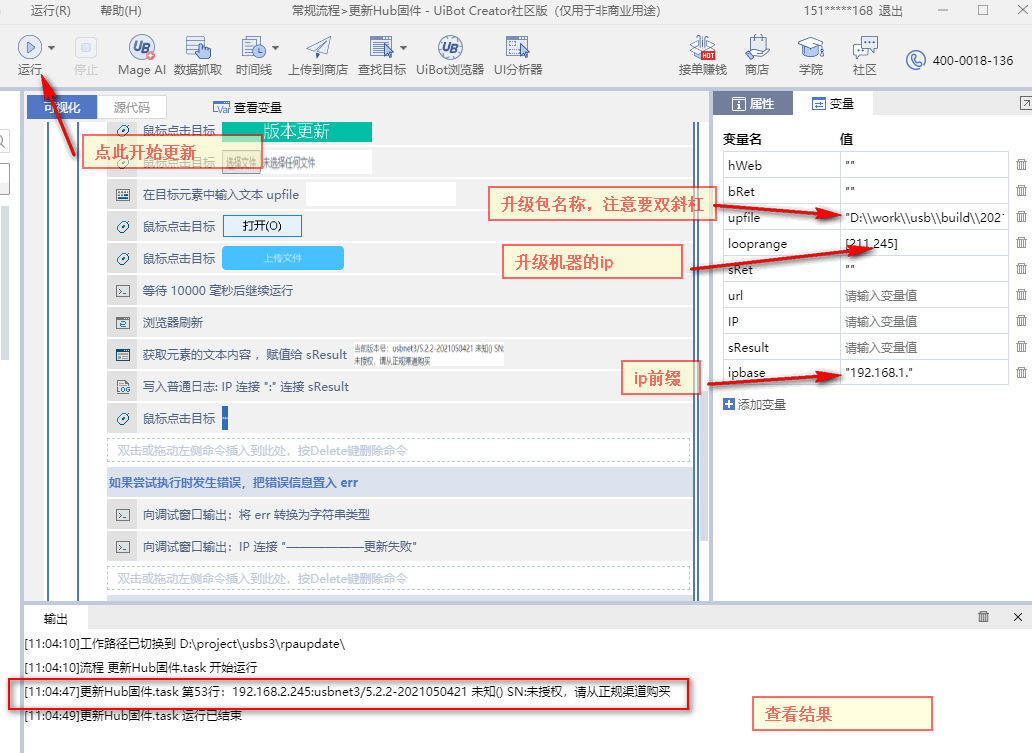Select the 查找目标 find target tool
The width and height of the screenshot is (1032, 753).
(x=382, y=55)
